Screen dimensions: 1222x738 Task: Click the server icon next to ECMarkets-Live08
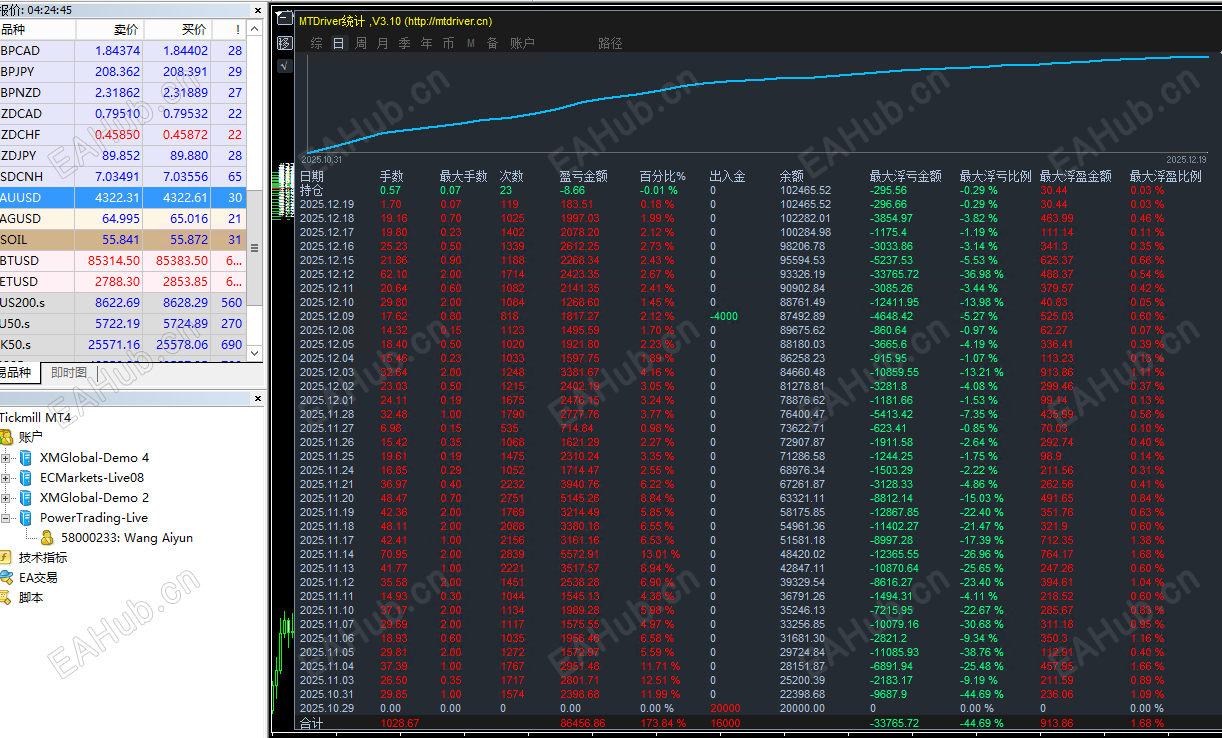coord(26,478)
